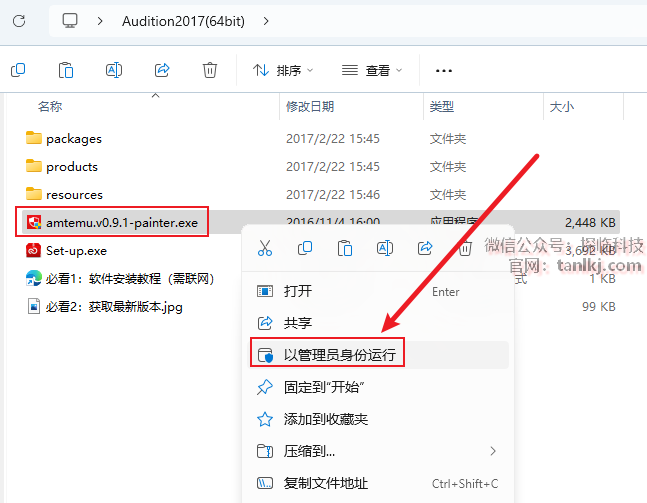This screenshot has width=647, height=503.
Task: Select the products folder icon
Action: pos(33,166)
